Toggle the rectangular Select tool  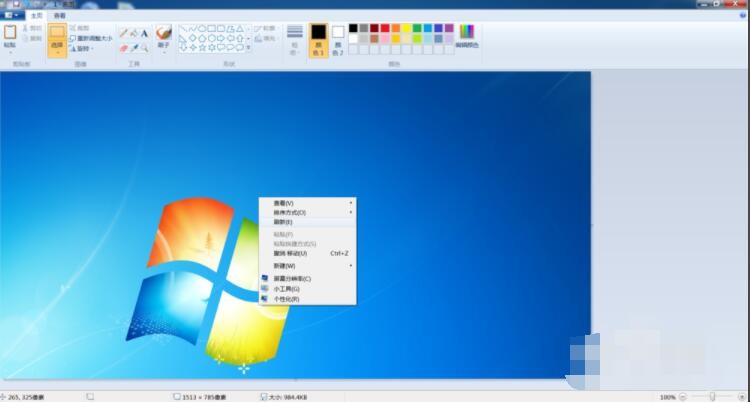[57, 32]
